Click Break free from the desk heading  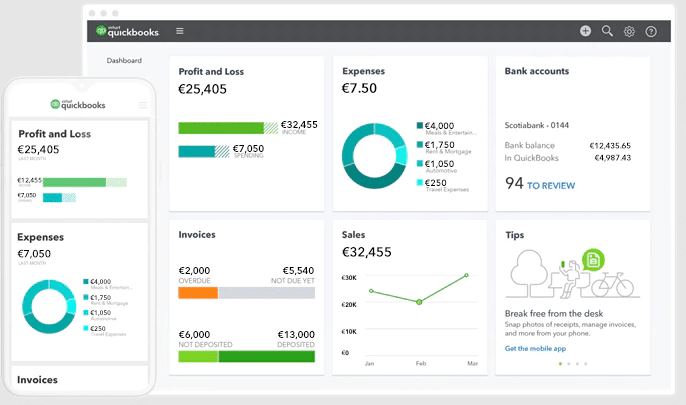click(553, 314)
